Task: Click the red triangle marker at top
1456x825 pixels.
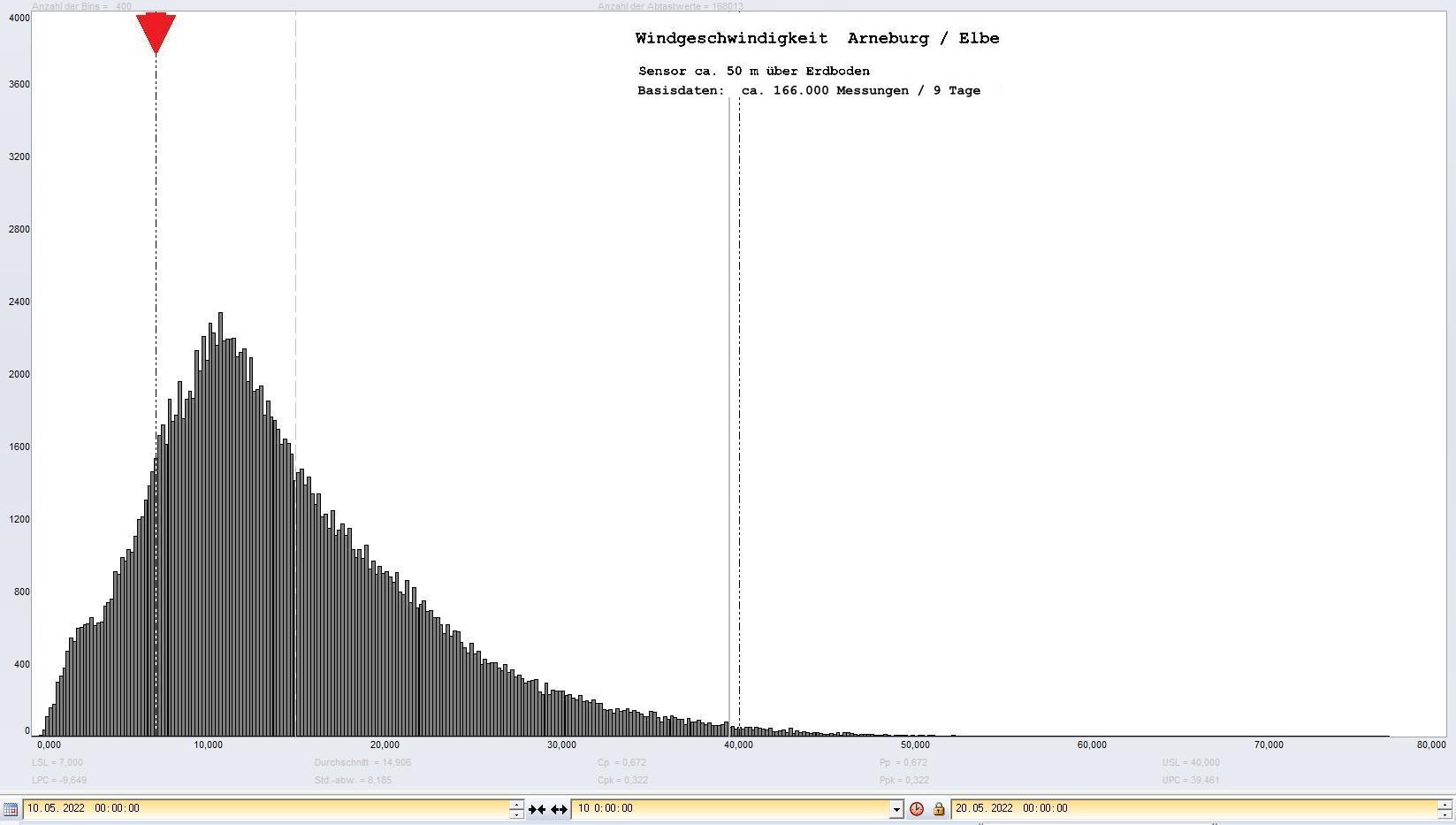Action: click(156, 33)
